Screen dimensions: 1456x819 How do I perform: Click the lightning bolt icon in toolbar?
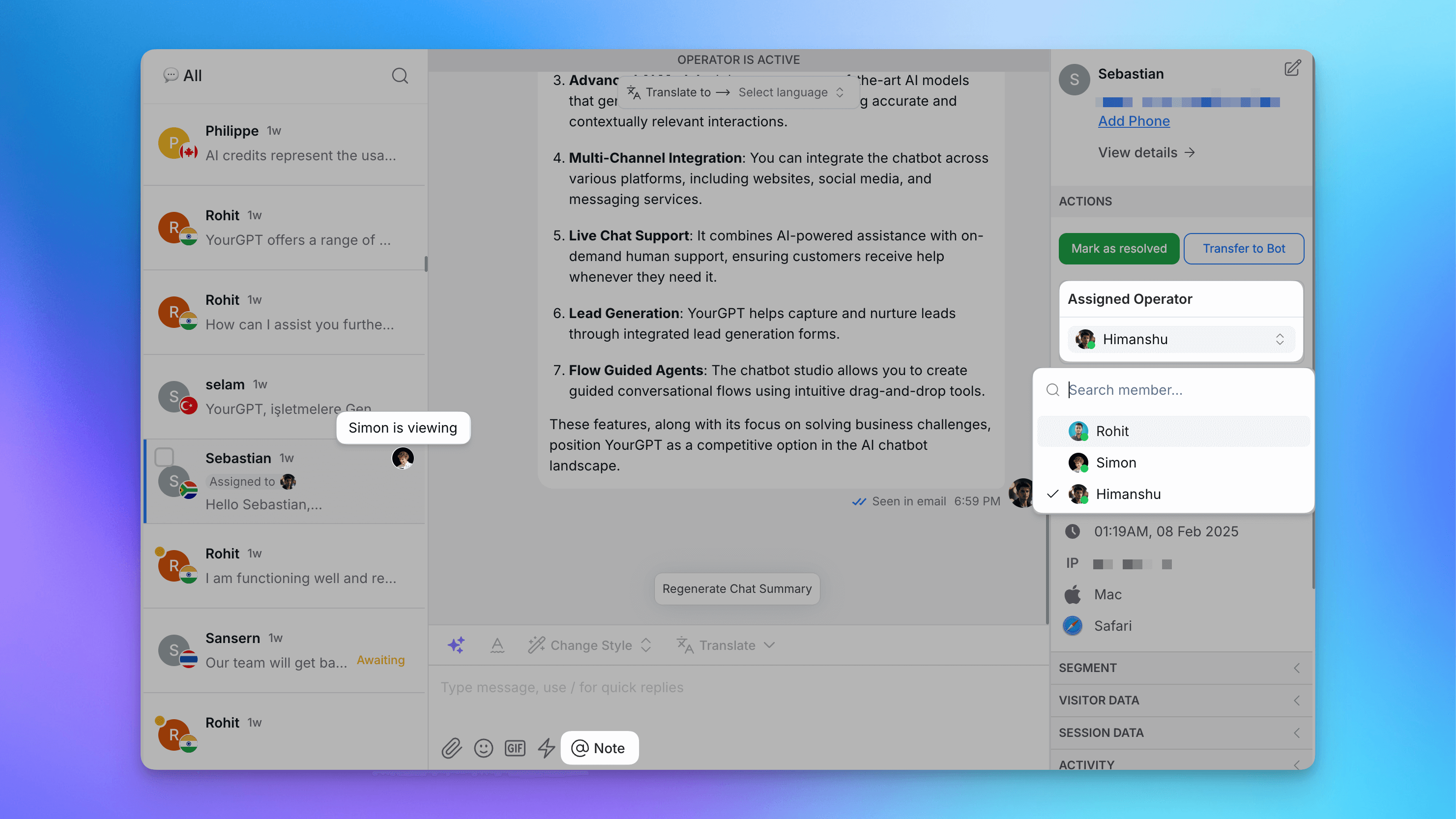[546, 748]
